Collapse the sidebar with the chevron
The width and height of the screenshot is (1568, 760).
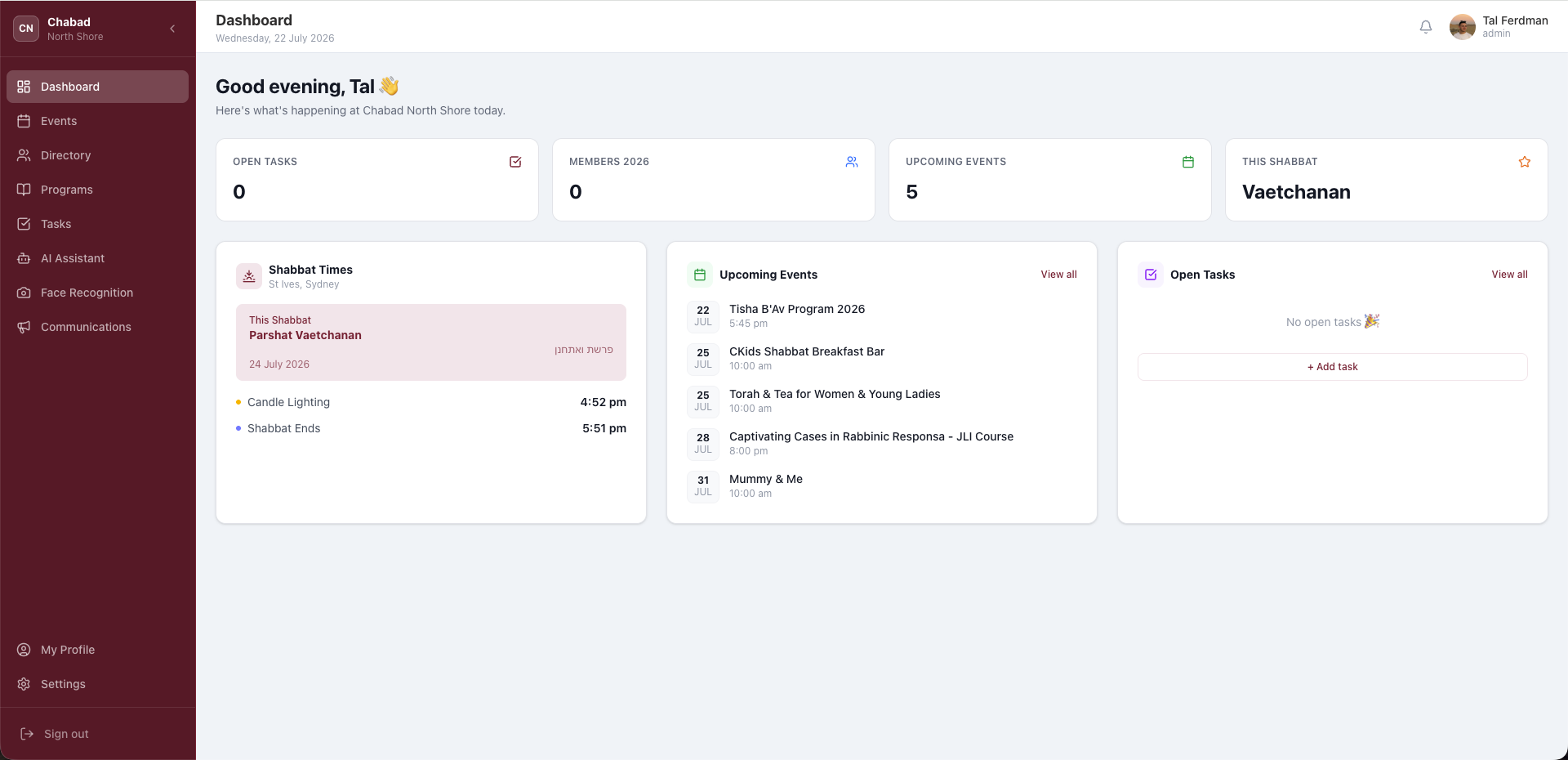click(x=172, y=29)
